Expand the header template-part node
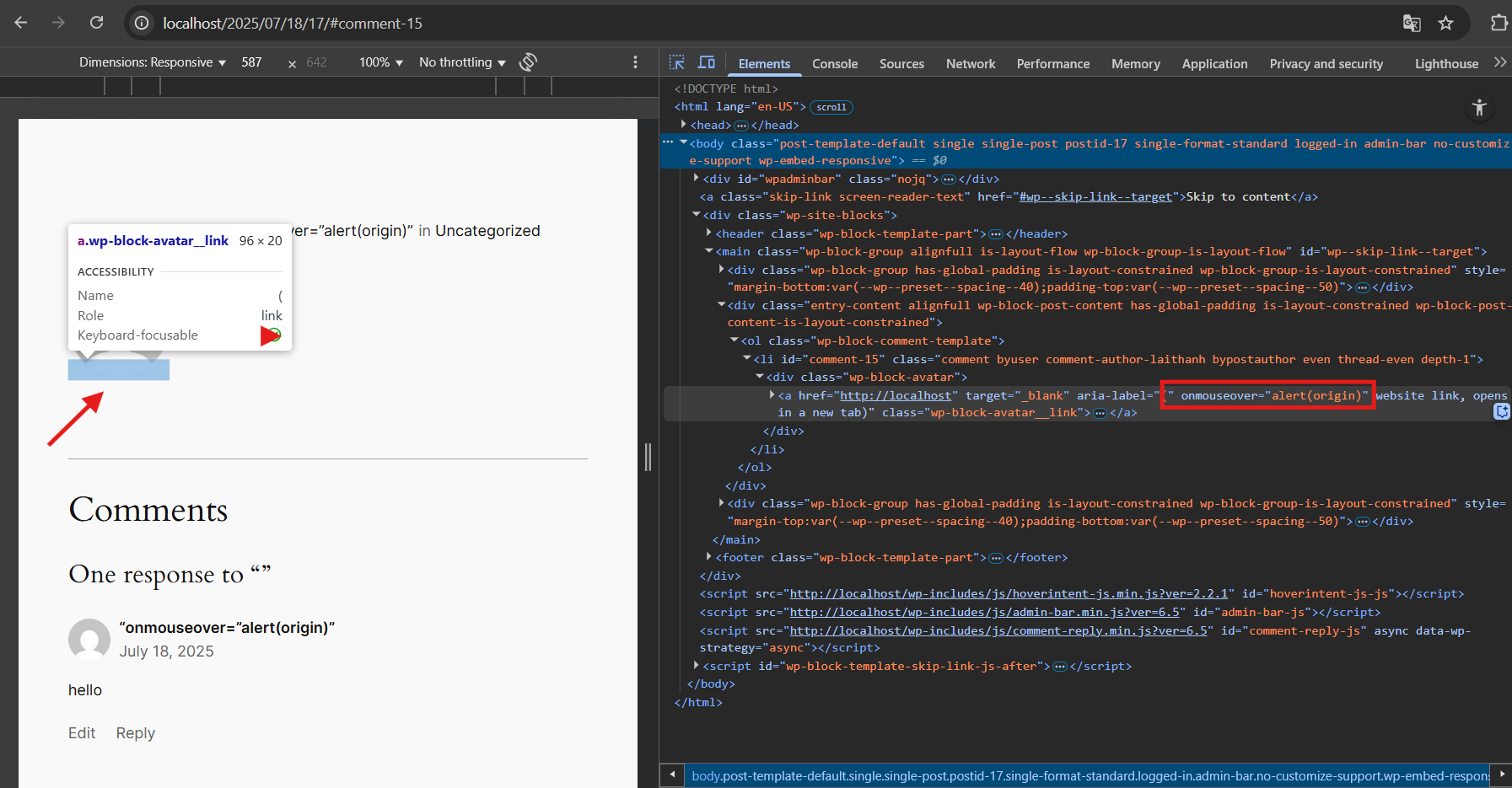This screenshot has width=1512, height=788. point(708,233)
